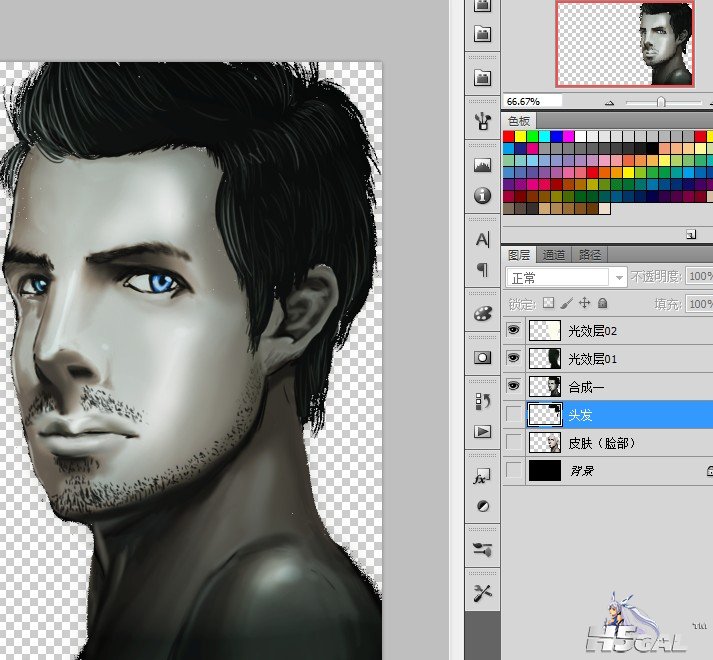Screen dimensions: 713x660
Task: Switch to the 通道 tab
Action: 555,255
